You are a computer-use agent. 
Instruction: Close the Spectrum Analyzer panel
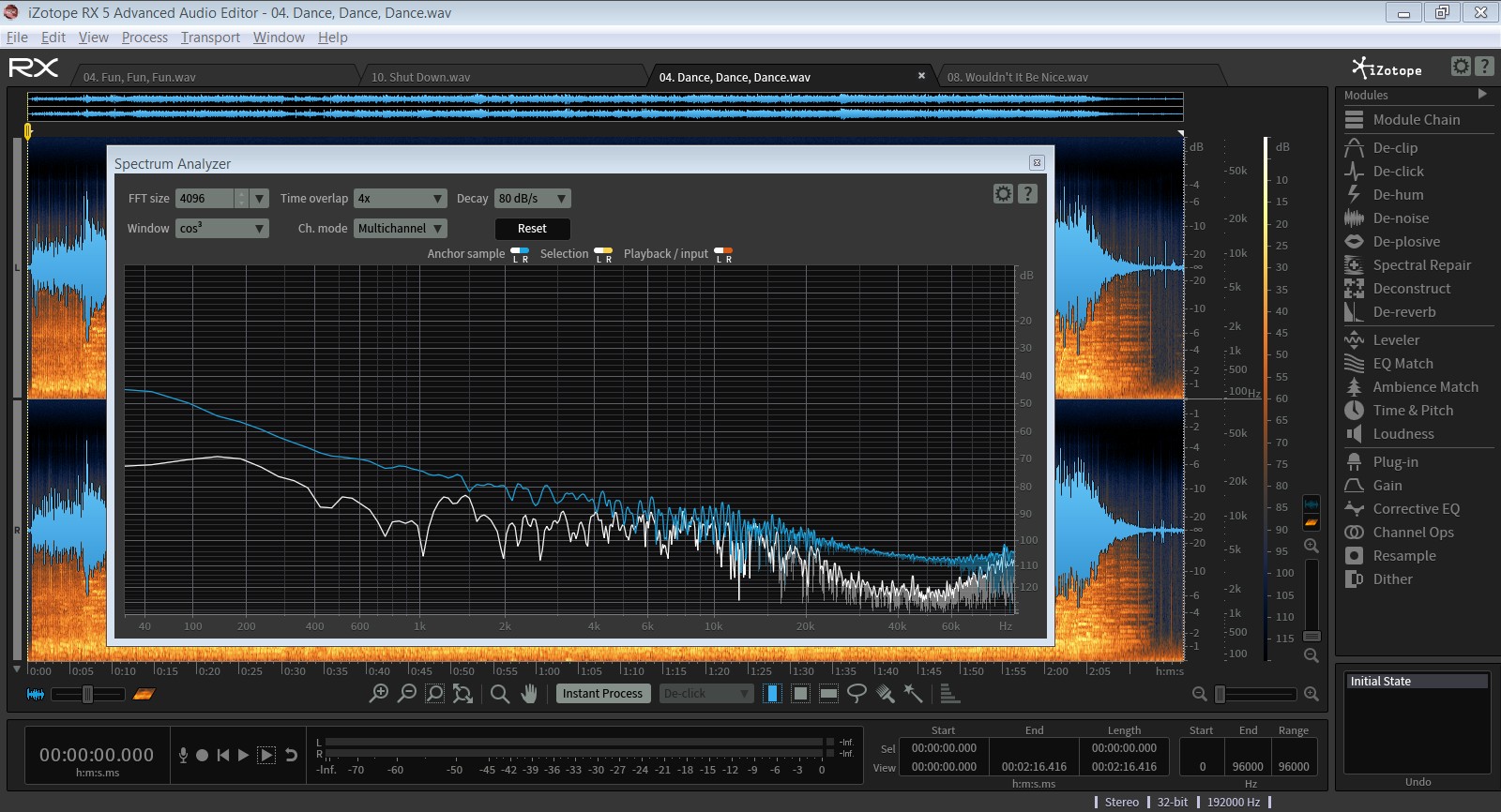1037,162
